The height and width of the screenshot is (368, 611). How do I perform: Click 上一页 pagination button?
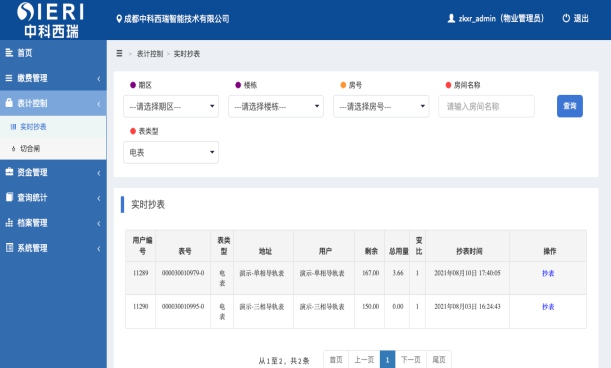364,359
